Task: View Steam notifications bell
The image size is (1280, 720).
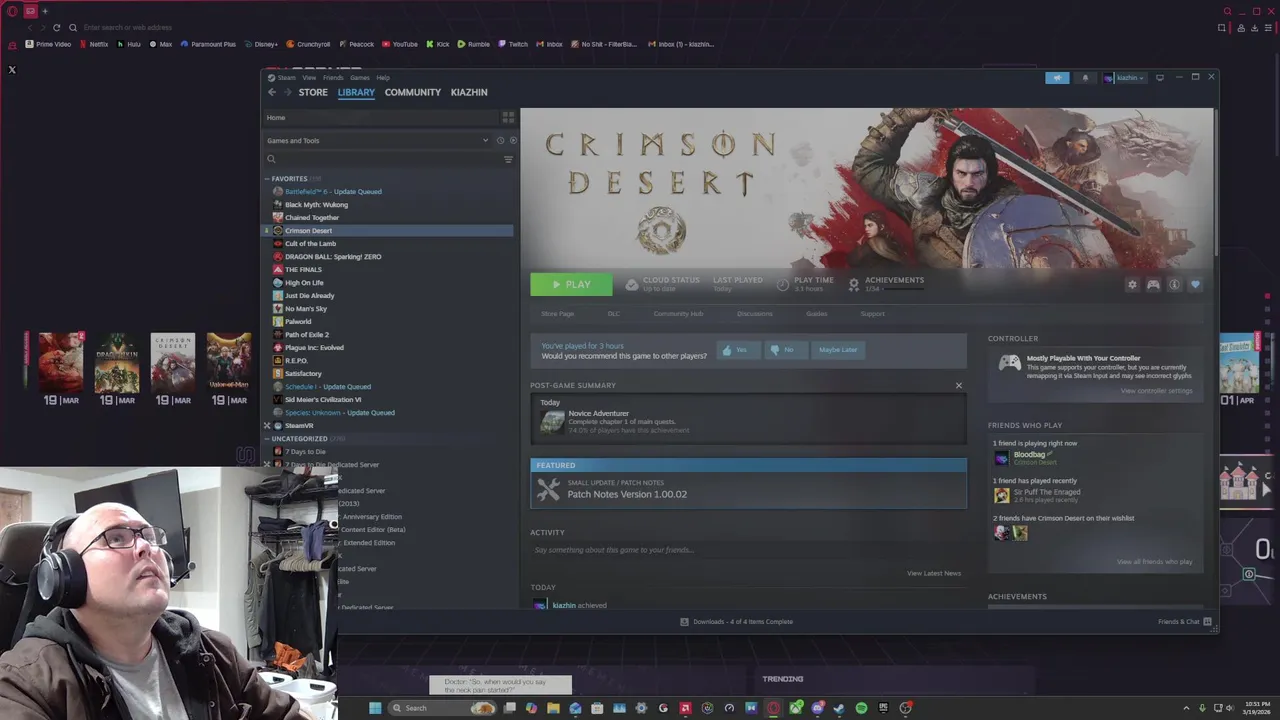Action: click(x=1085, y=77)
